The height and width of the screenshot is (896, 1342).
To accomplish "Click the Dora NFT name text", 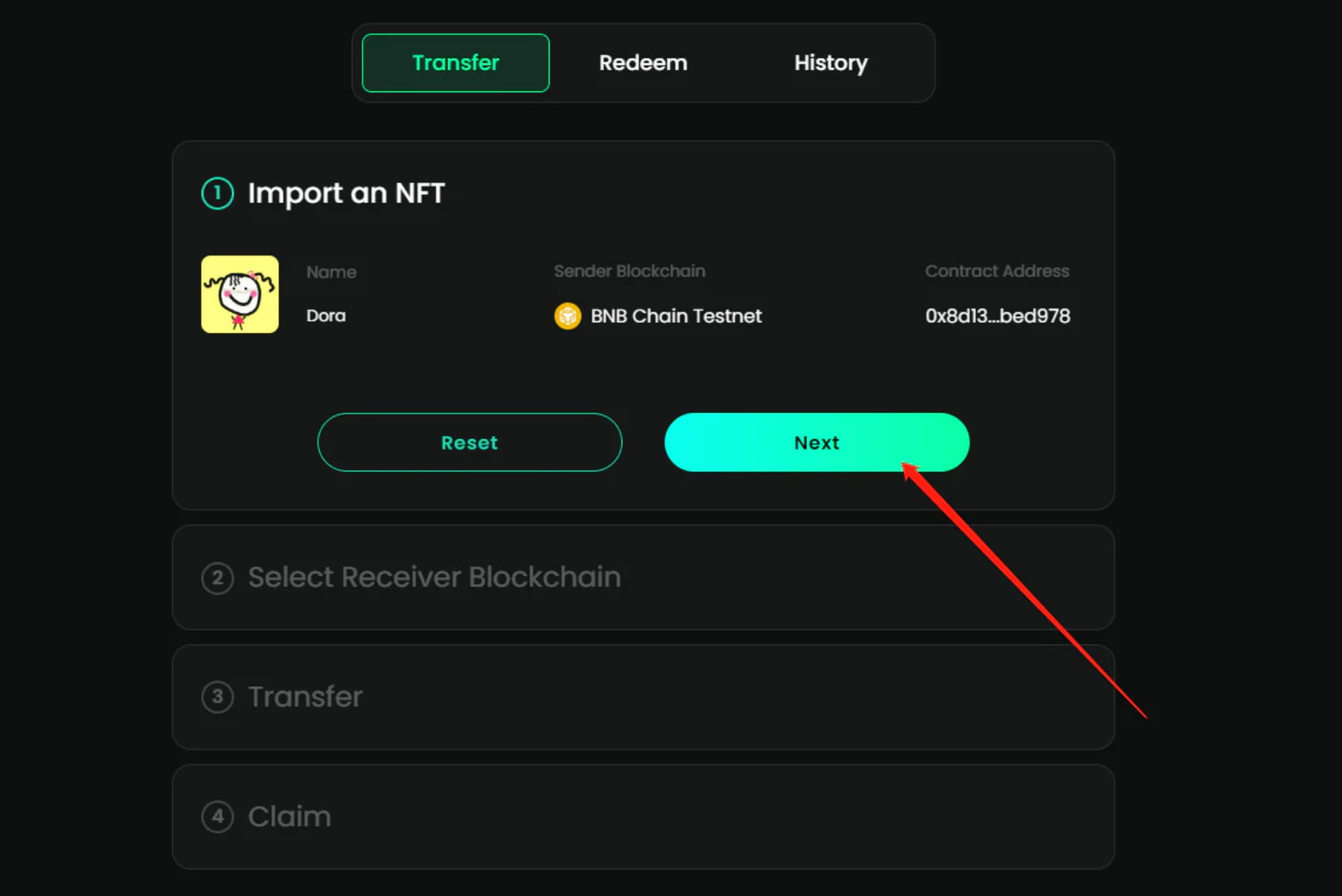I will click(x=326, y=316).
